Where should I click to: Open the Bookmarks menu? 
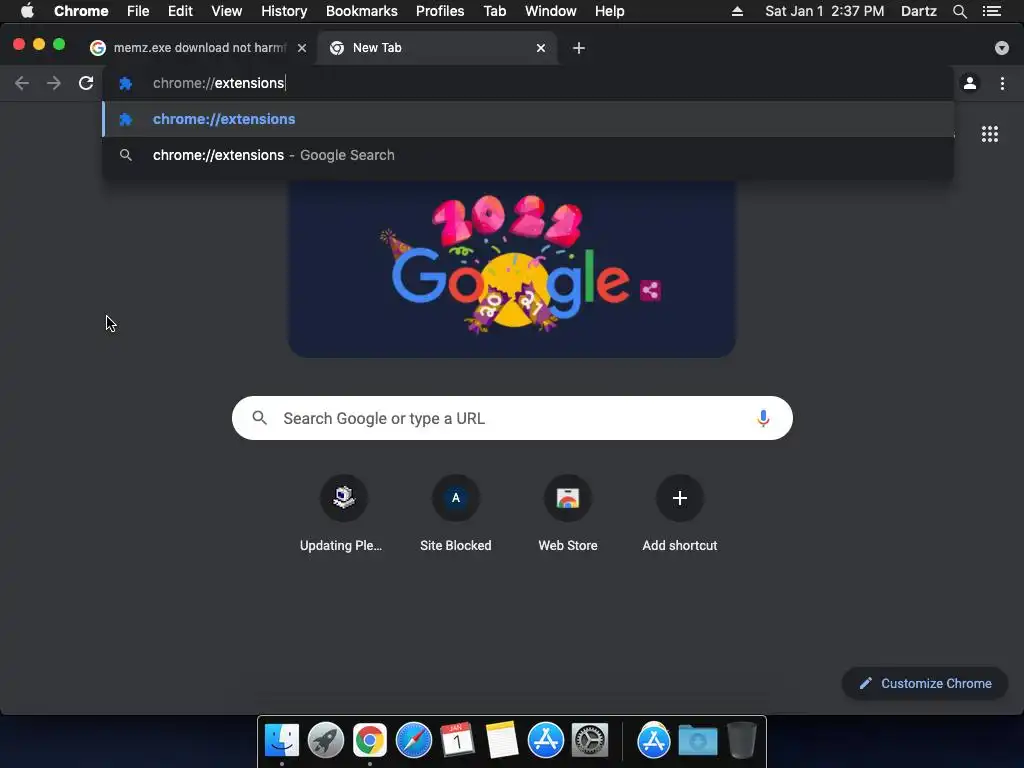pos(362,11)
